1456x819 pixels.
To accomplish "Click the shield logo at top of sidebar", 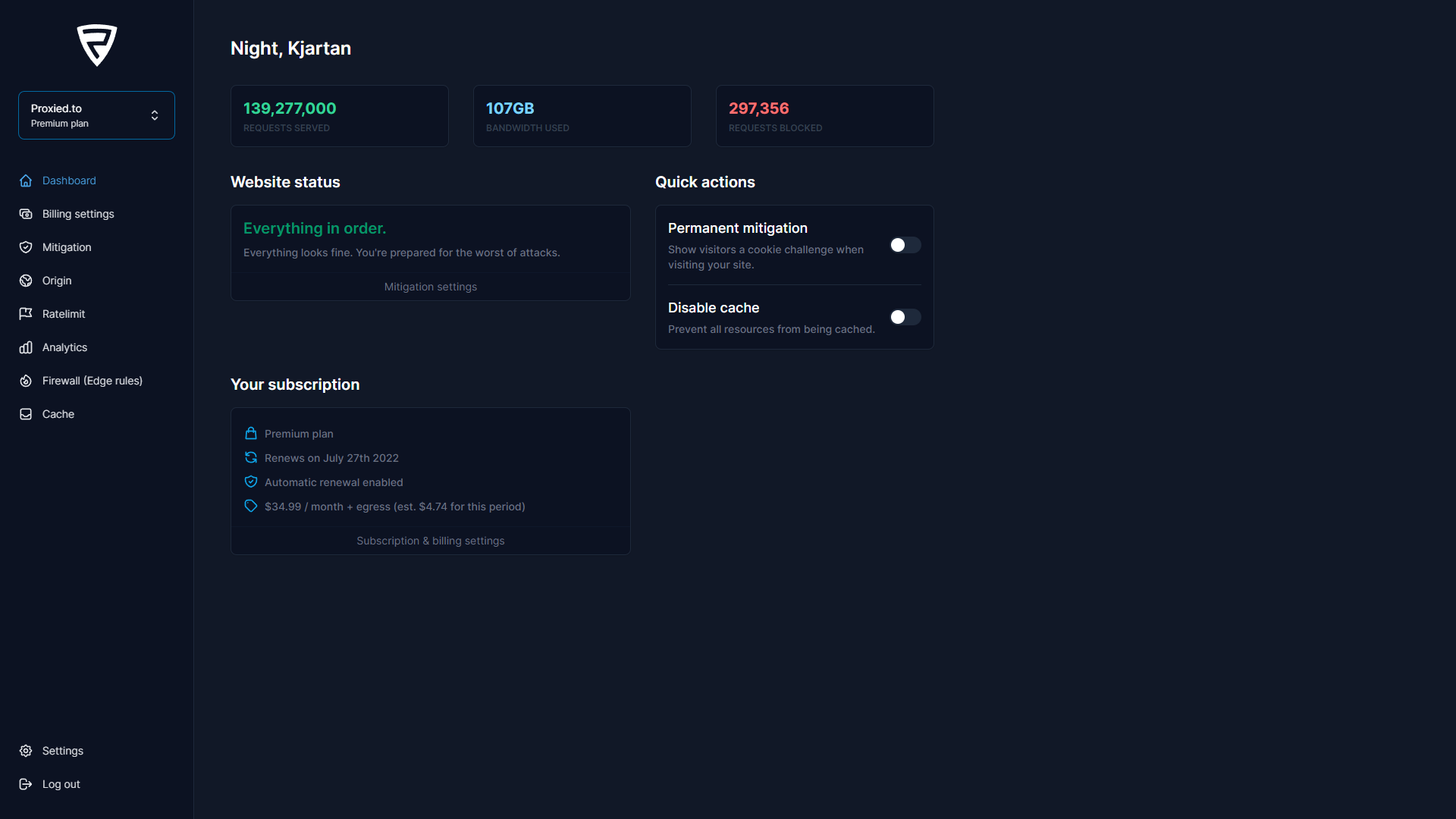I will [x=96, y=45].
